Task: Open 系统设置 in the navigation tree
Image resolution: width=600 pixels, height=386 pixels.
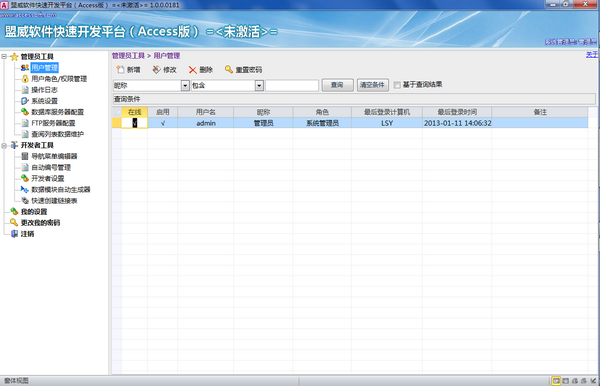Action: pyautogui.click(x=44, y=101)
